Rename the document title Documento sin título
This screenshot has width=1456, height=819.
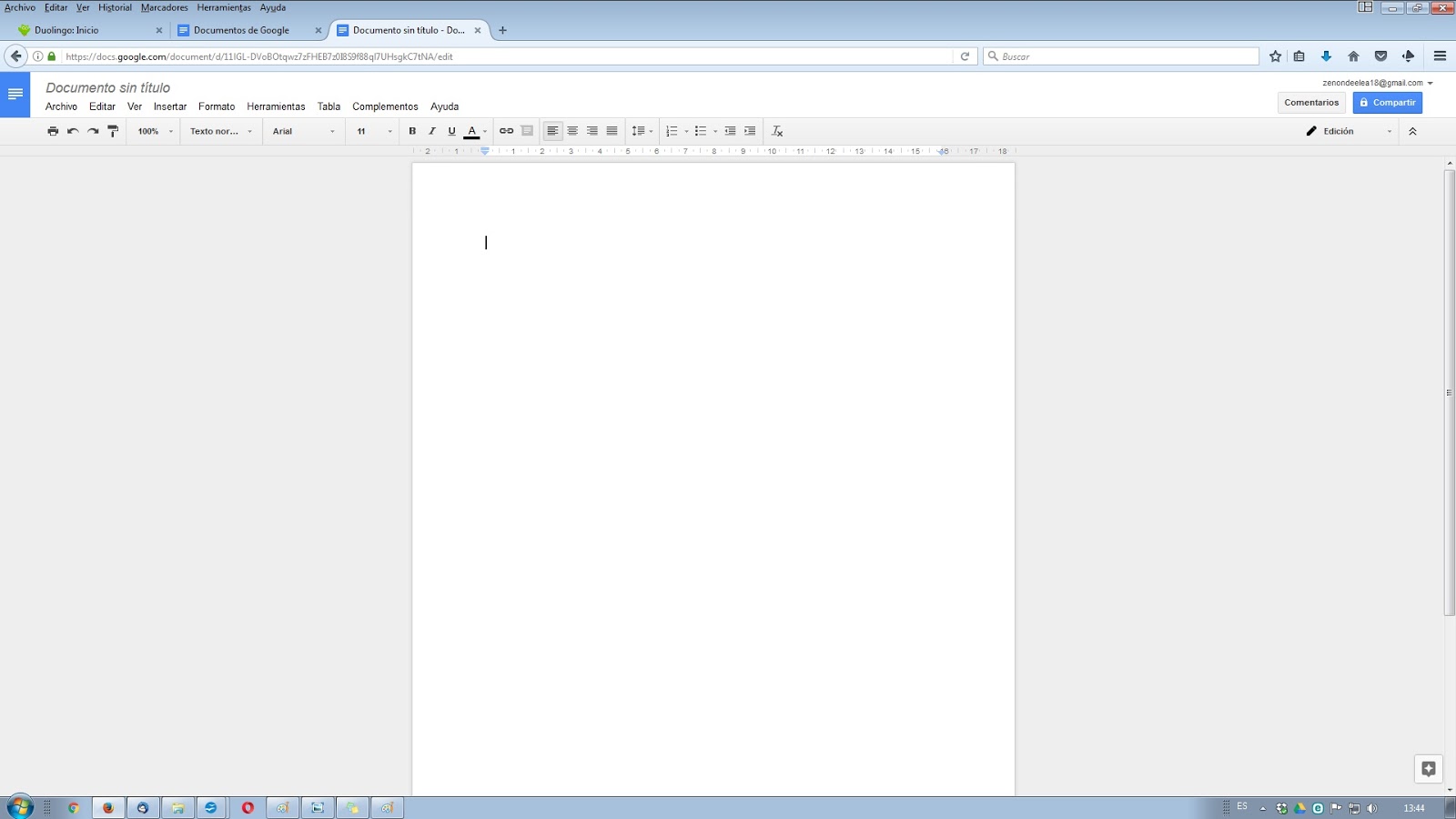(107, 87)
